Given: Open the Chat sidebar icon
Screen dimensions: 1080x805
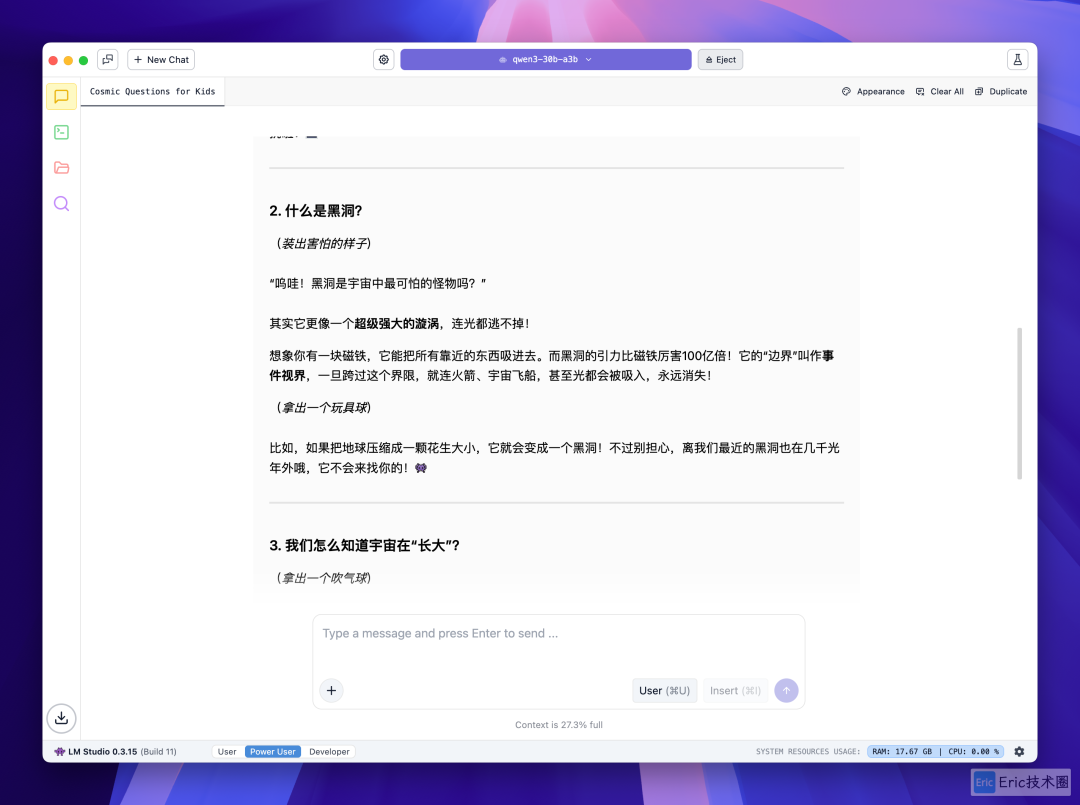Looking at the screenshot, I should point(61,96).
